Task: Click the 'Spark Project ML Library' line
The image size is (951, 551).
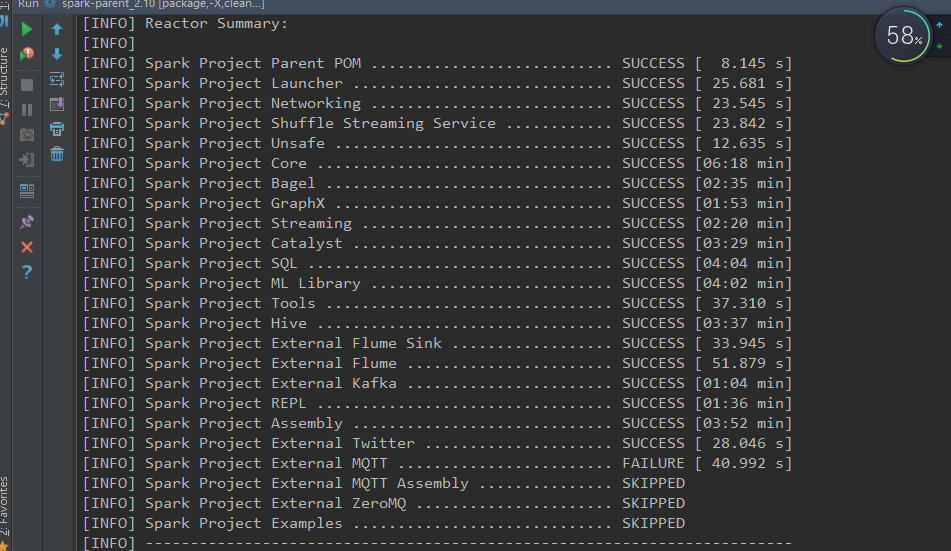Action: 437,284
